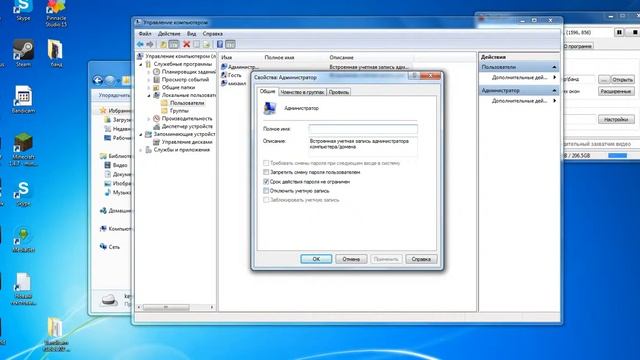Click Отмена in the properties dialog
The width and height of the screenshot is (640, 360).
pyautogui.click(x=351, y=259)
